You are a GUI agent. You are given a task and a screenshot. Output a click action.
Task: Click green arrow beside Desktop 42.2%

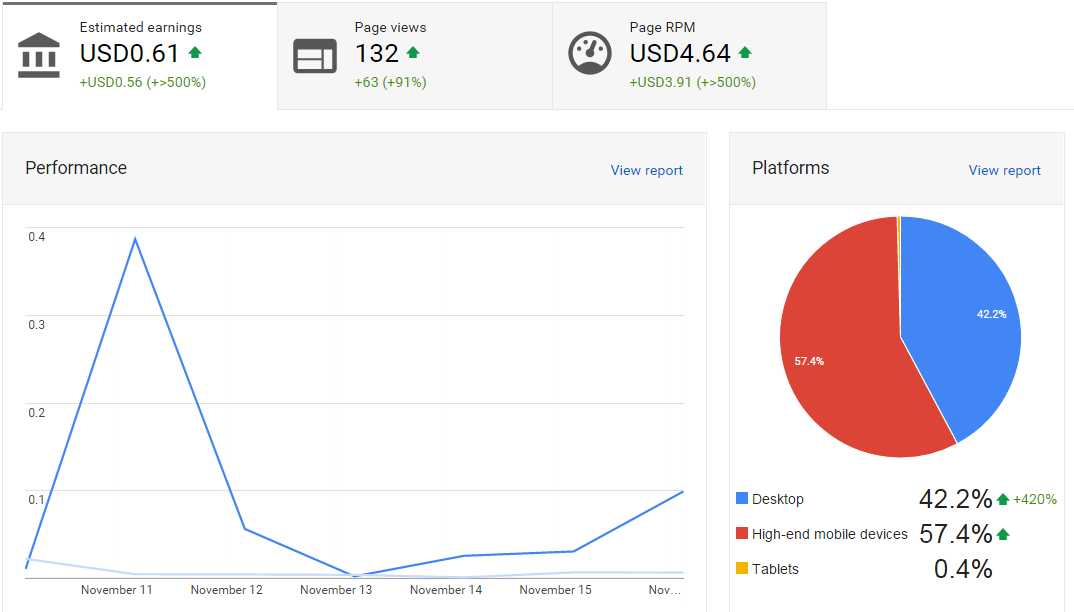click(1003, 499)
